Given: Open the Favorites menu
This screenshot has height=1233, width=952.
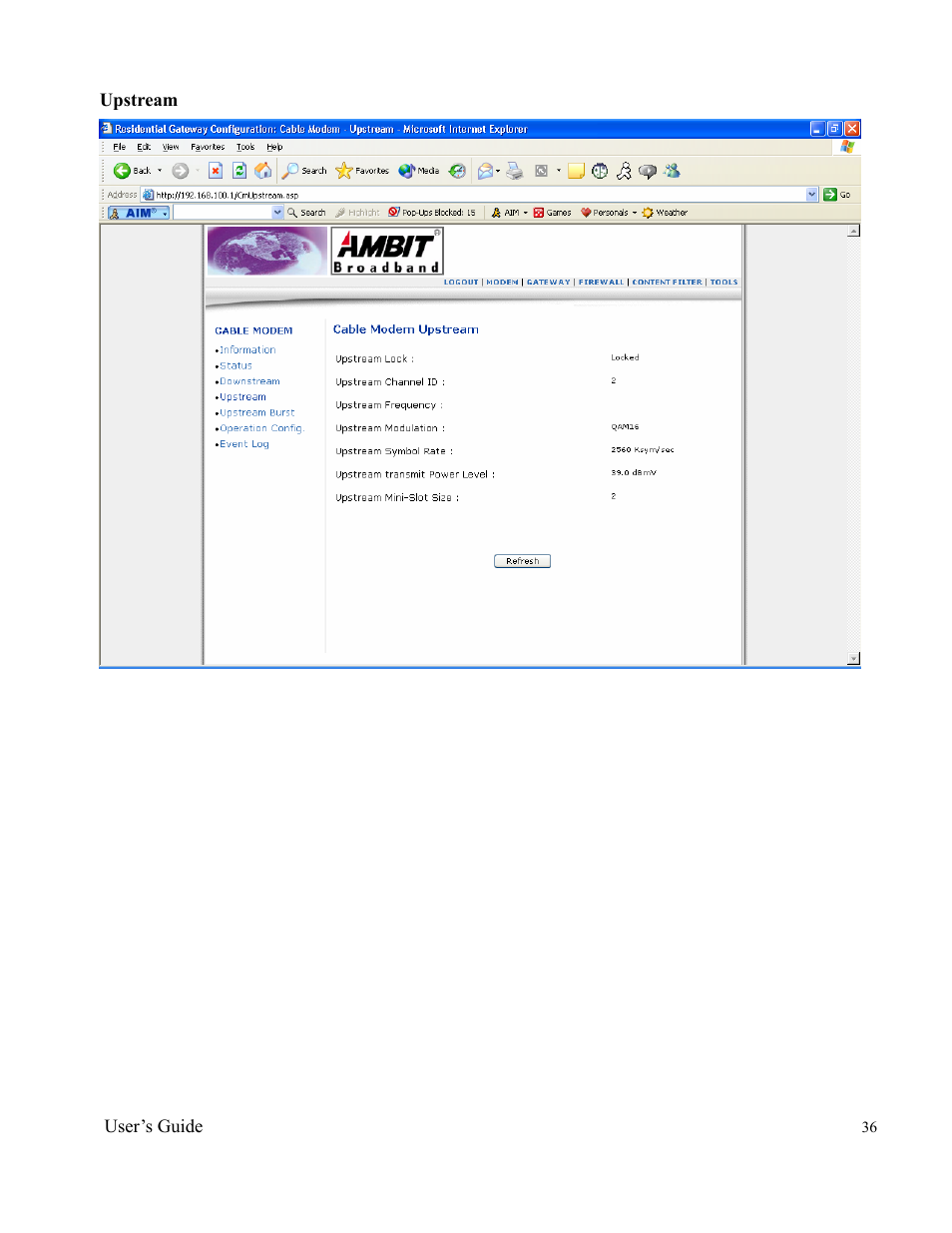Looking at the screenshot, I should point(208,147).
